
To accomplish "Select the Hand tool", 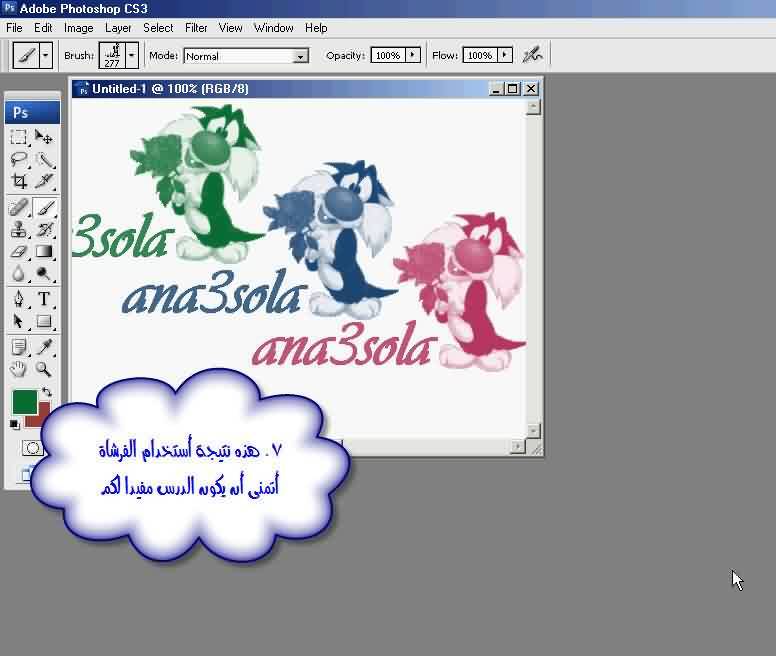I will click(x=19, y=369).
